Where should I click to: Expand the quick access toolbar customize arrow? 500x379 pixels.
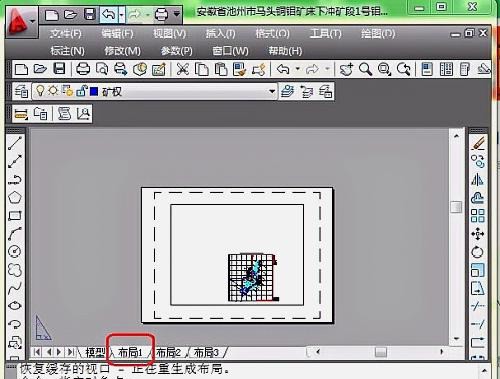177,14
